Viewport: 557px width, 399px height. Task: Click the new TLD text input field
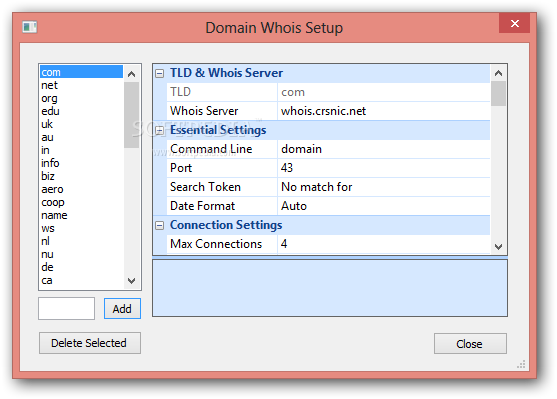coord(66,308)
